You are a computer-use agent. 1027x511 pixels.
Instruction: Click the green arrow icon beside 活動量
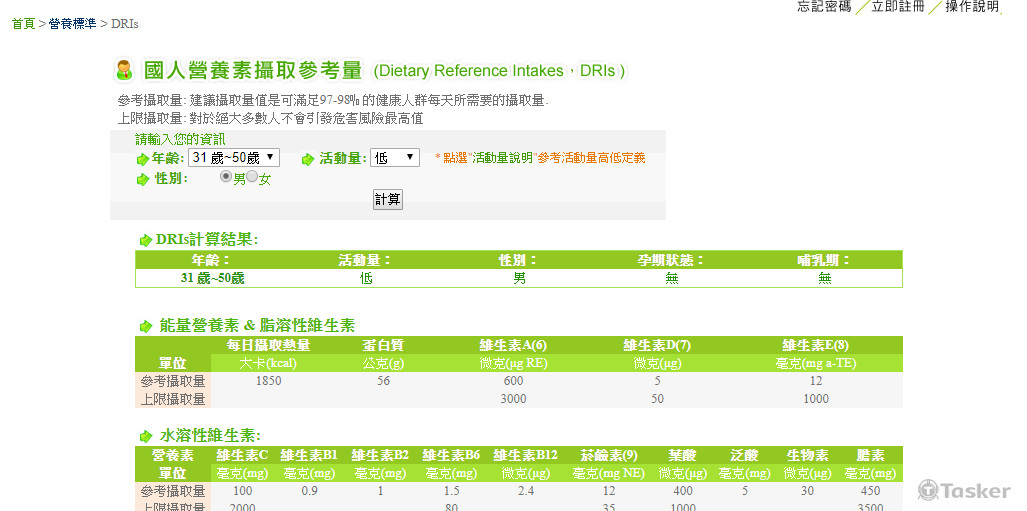[x=309, y=159]
